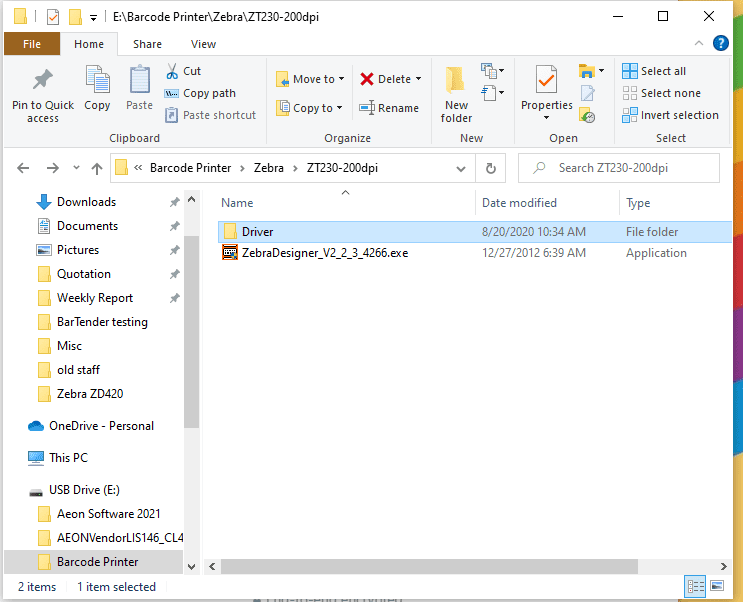
Task: Go Back with left arrow
Action: 23,168
